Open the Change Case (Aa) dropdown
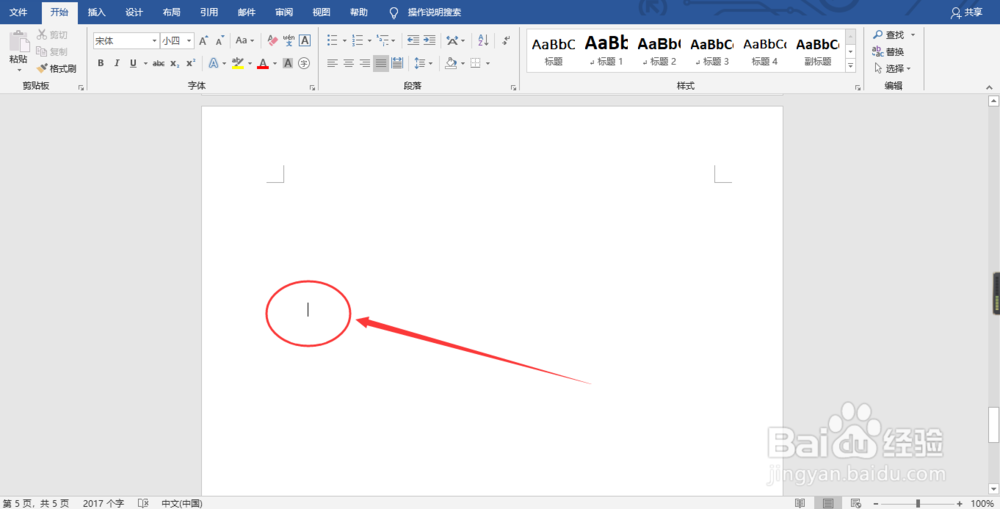 [244, 41]
